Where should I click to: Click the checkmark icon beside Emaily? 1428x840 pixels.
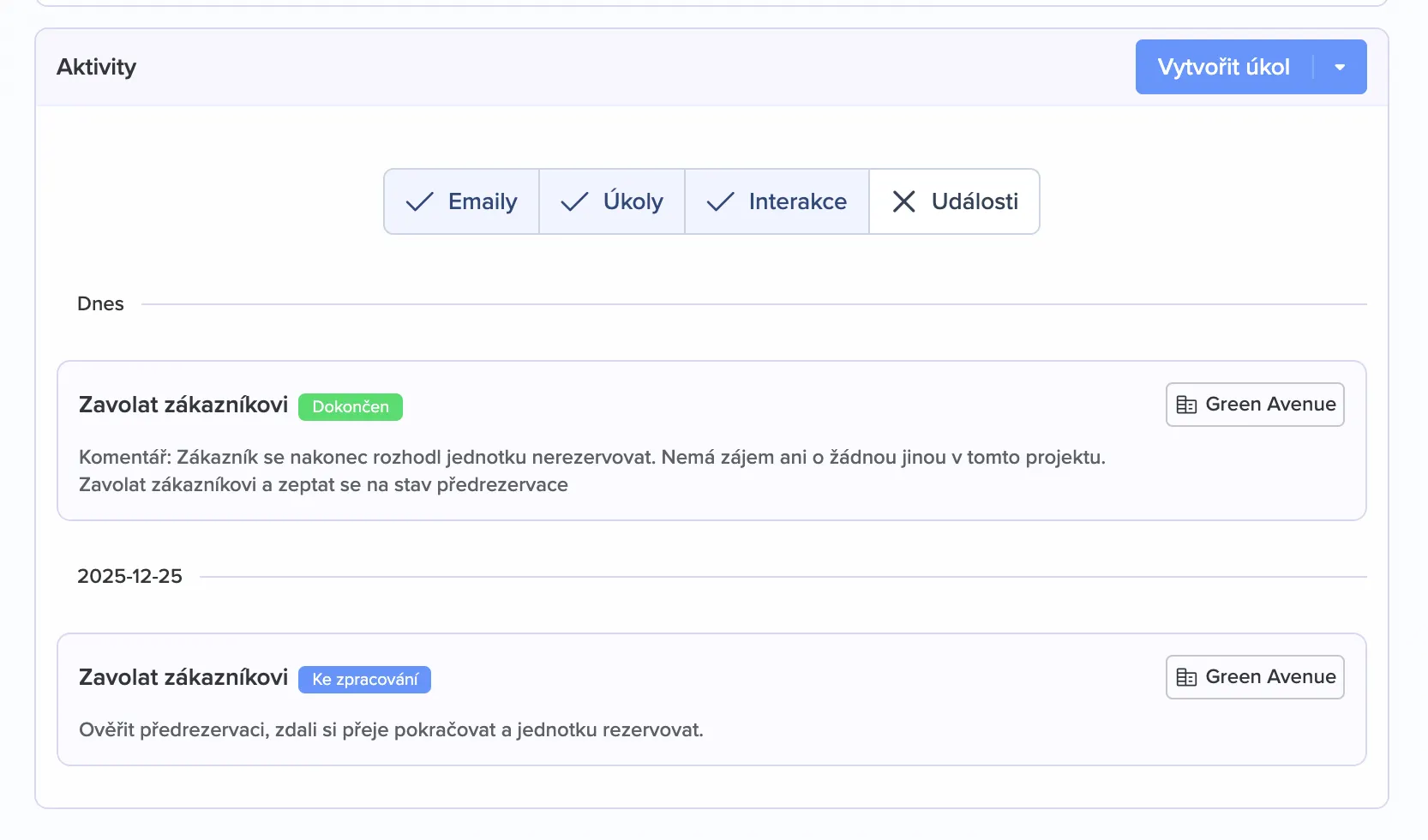coord(419,201)
